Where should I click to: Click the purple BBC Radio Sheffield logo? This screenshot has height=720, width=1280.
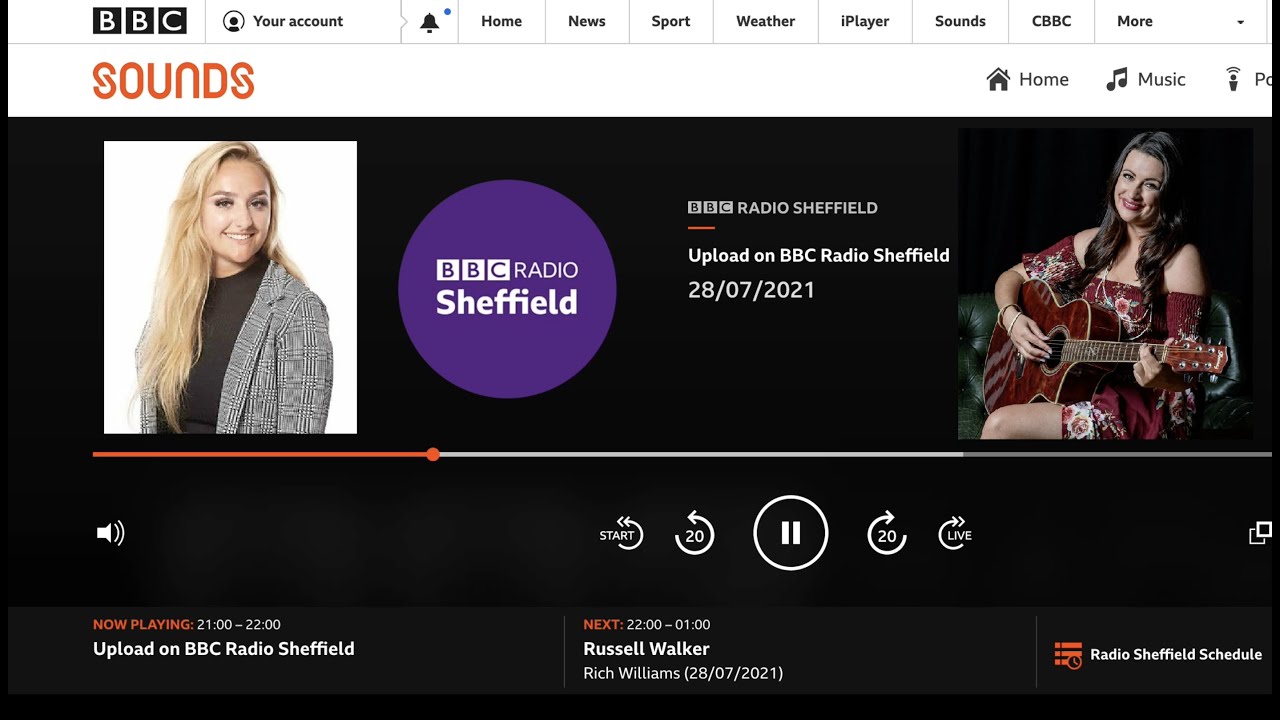point(507,289)
